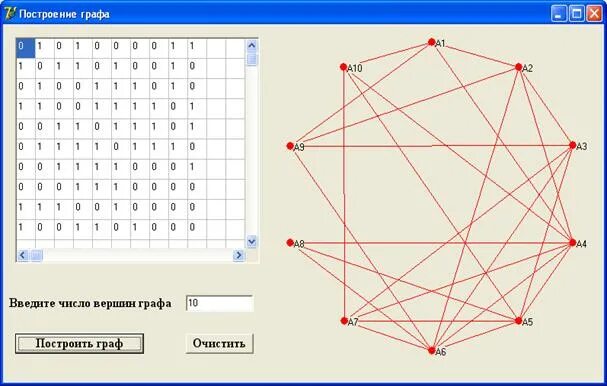The height and width of the screenshot is (386, 607).
Task: Click graph vertex A1
Action: pyautogui.click(x=432, y=42)
